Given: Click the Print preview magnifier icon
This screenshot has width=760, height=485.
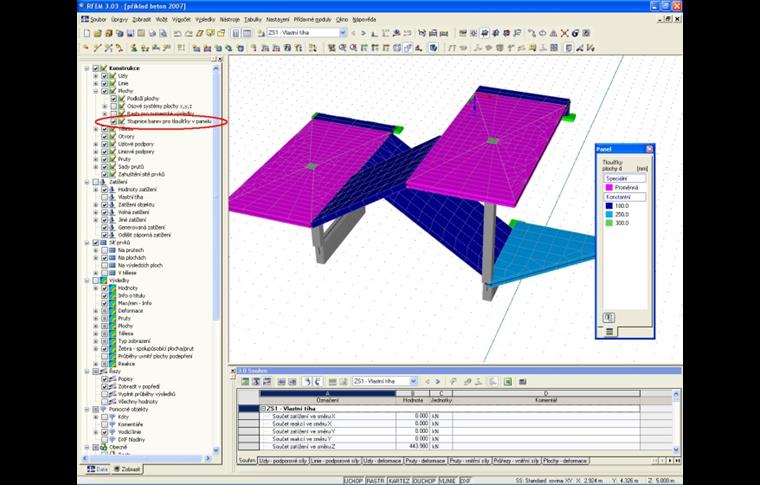Looking at the screenshot, I should [163, 33].
